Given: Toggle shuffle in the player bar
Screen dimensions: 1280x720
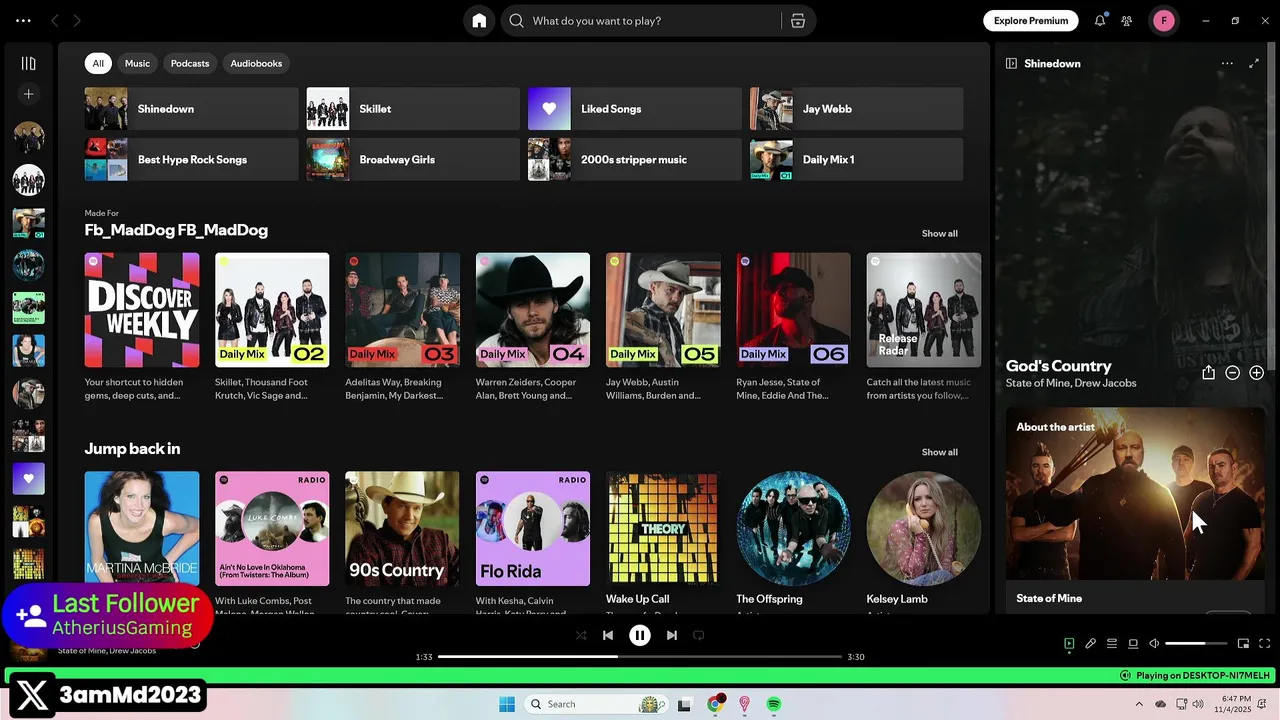Looking at the screenshot, I should coord(581,635).
